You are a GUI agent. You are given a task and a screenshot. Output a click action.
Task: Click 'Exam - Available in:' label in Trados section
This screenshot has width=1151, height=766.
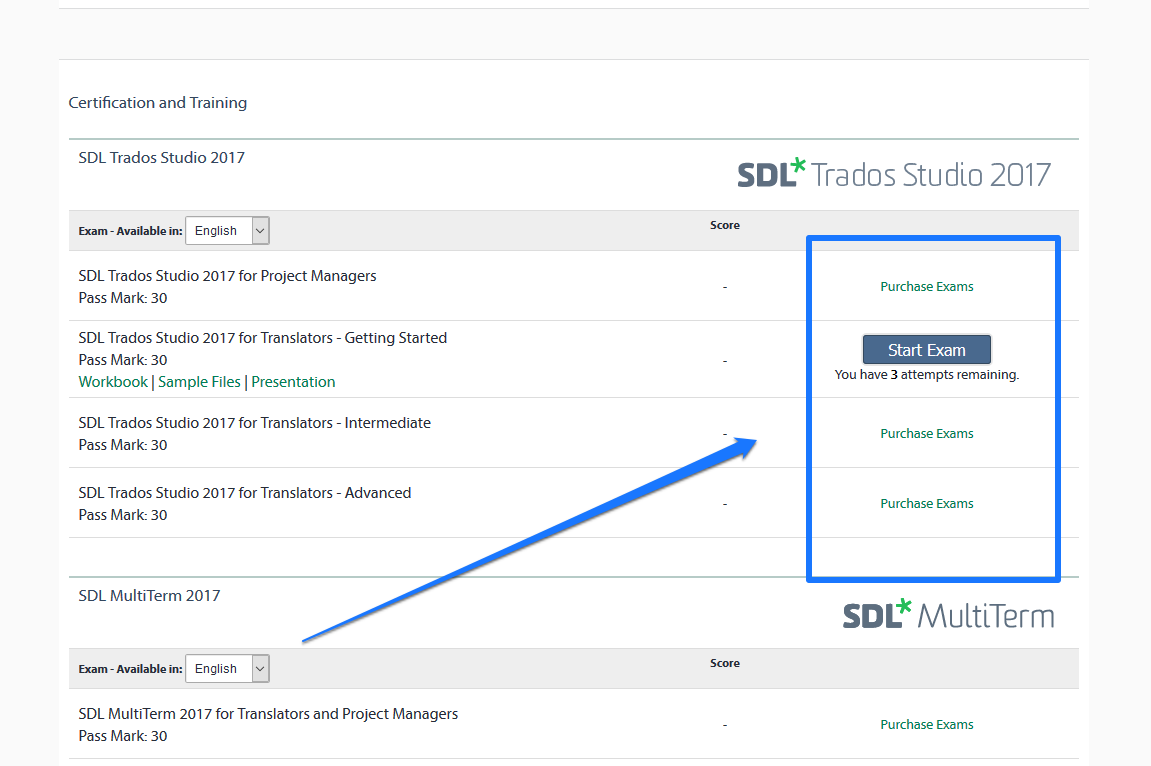click(131, 231)
